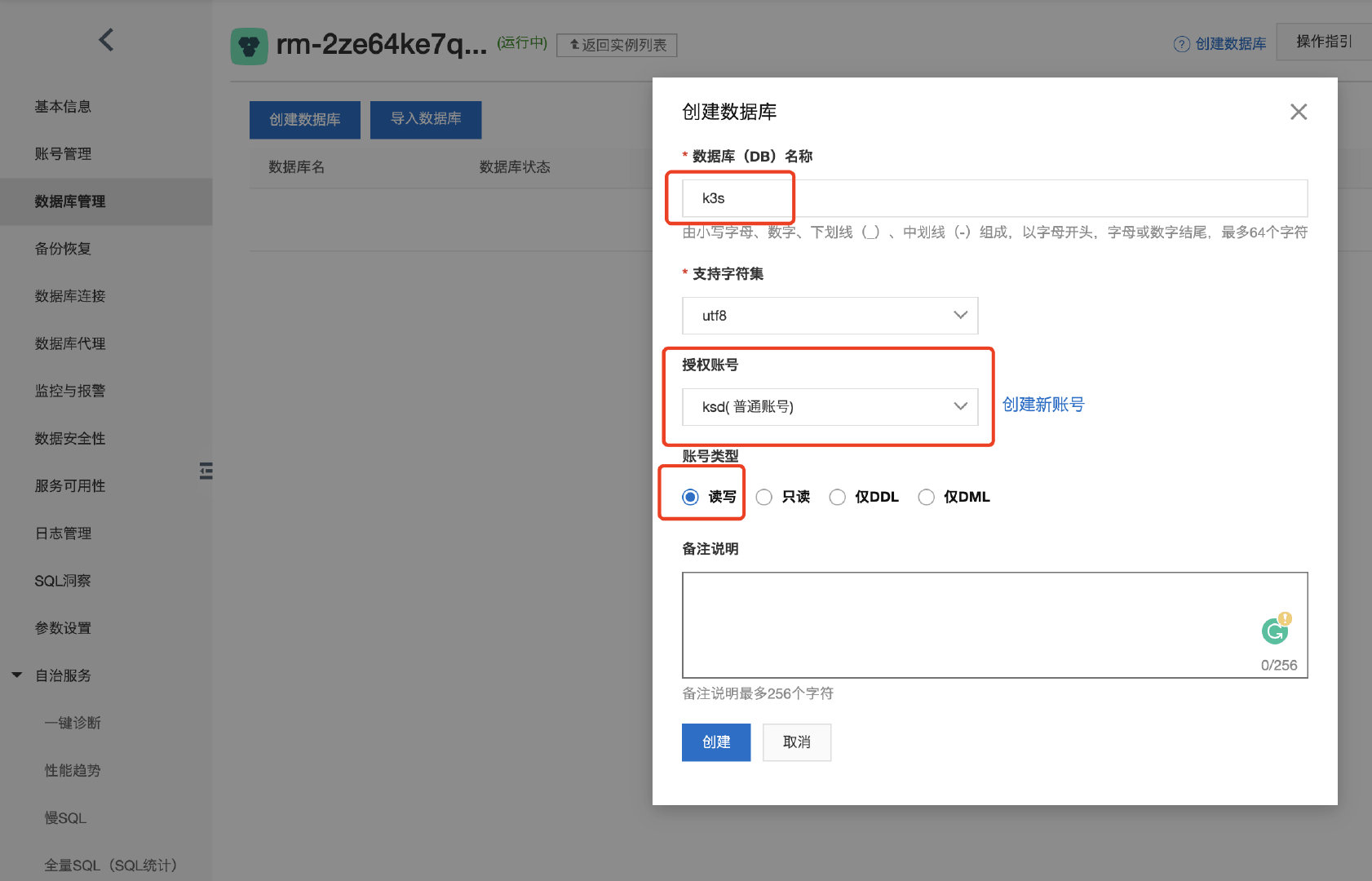Open 数据库代理 in the sidebar

70,343
